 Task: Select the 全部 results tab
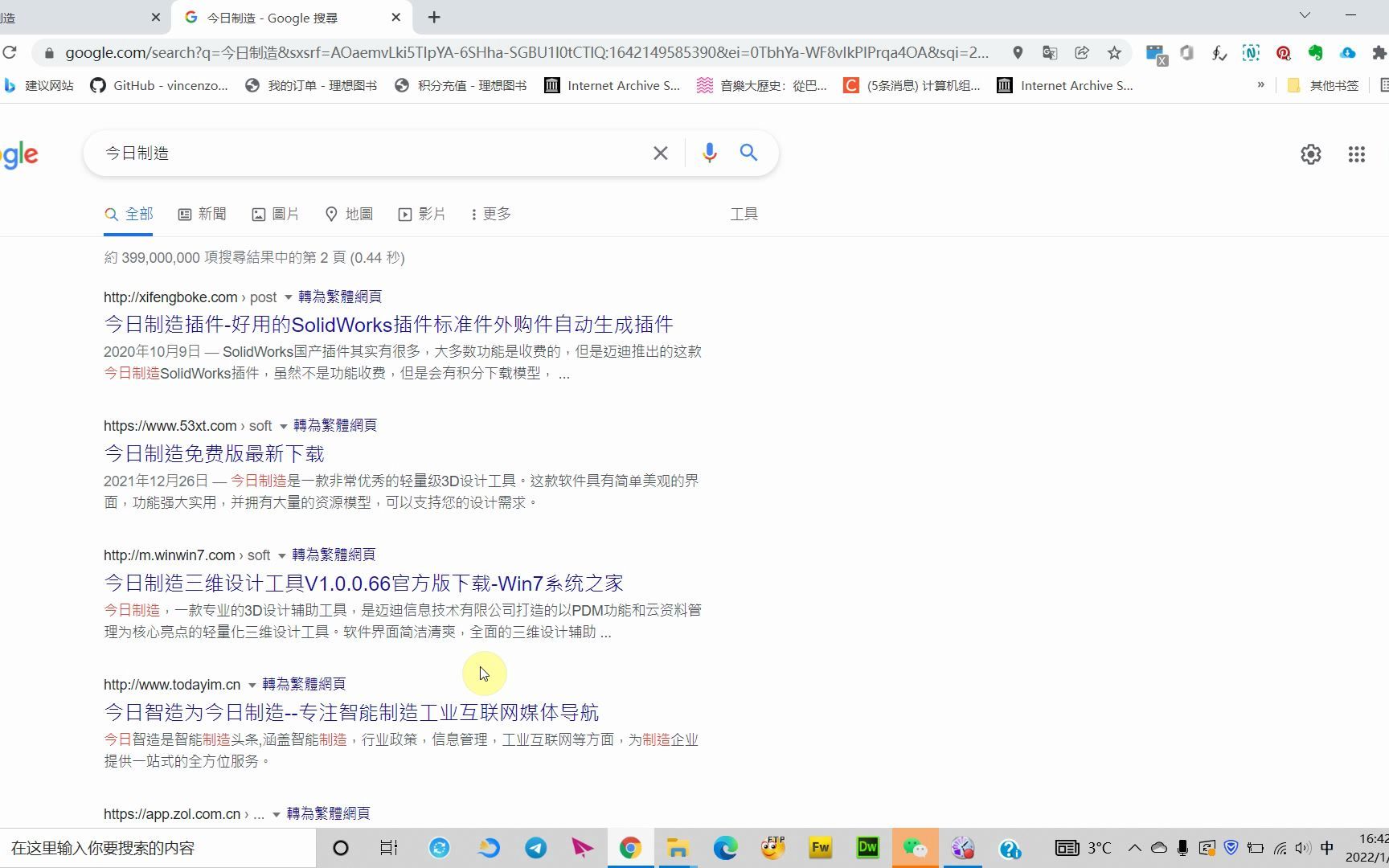click(x=129, y=214)
